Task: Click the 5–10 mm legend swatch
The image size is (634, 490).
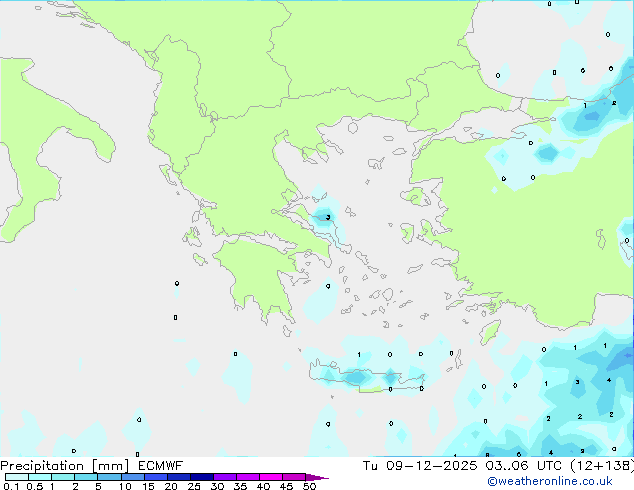Action: [109, 477]
